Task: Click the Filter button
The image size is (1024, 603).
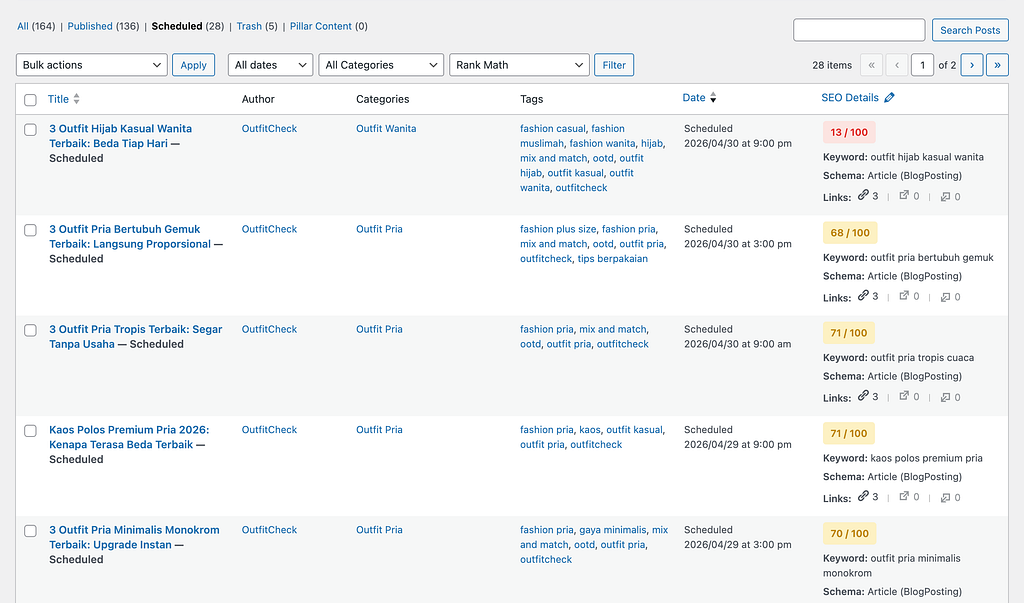Action: [x=614, y=65]
